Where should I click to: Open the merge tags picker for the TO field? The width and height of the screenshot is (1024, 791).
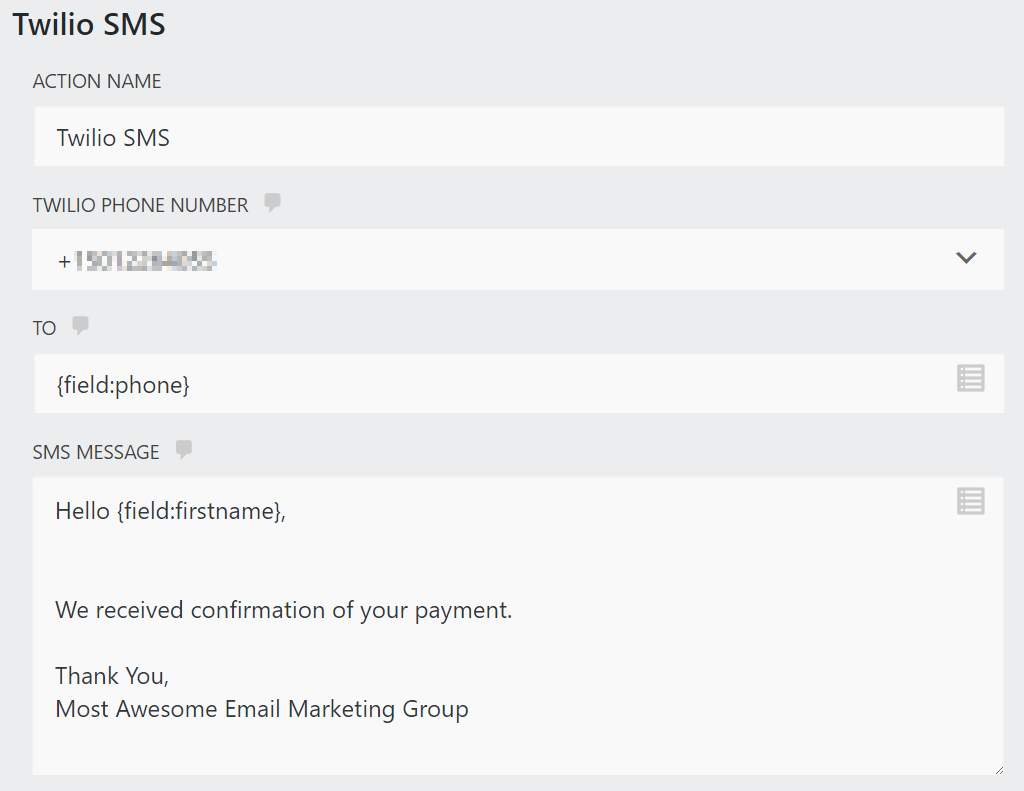click(970, 378)
